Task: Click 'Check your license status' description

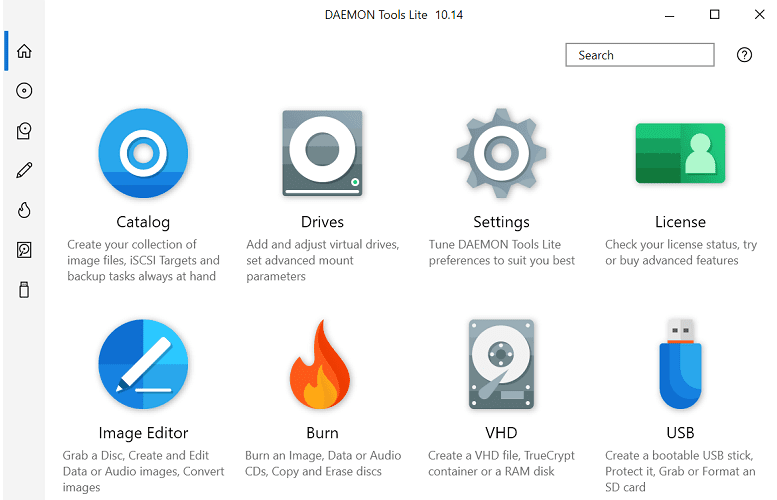Action: (x=681, y=252)
